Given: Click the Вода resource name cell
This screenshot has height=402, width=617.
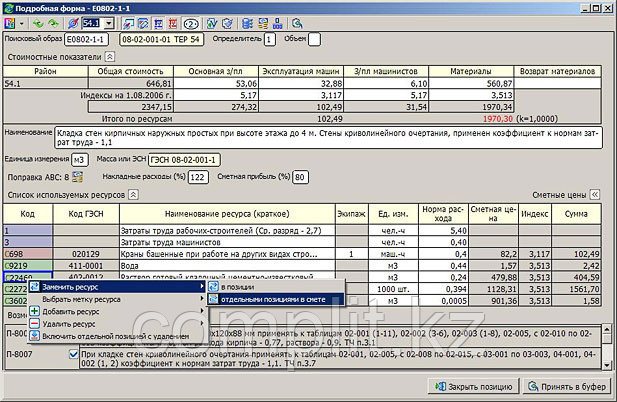Looking at the screenshot, I should (x=227, y=266).
